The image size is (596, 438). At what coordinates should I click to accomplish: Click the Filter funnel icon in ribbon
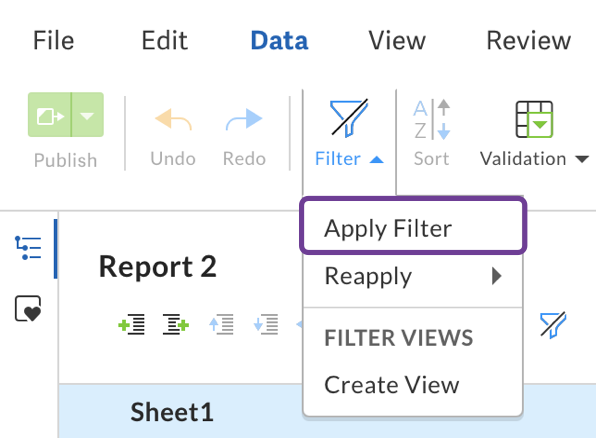coord(349,118)
